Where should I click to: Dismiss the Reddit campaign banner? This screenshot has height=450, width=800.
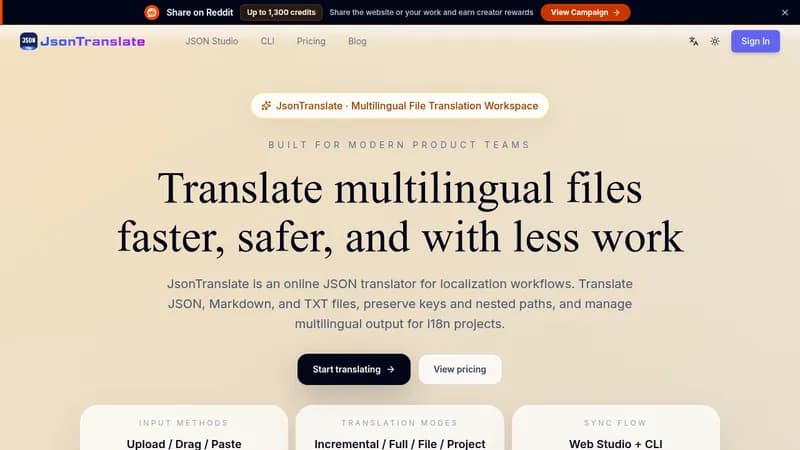785,13
